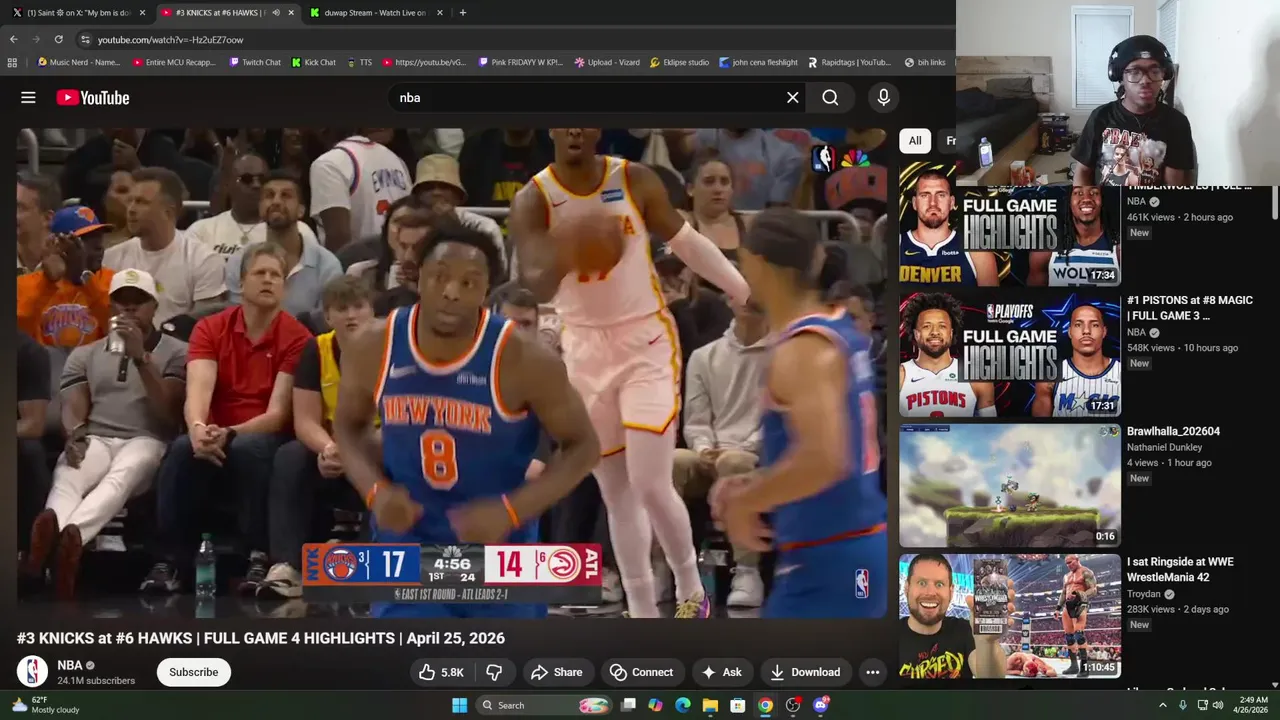
Task: Open the more actions ellipsis button
Action: pos(873,672)
